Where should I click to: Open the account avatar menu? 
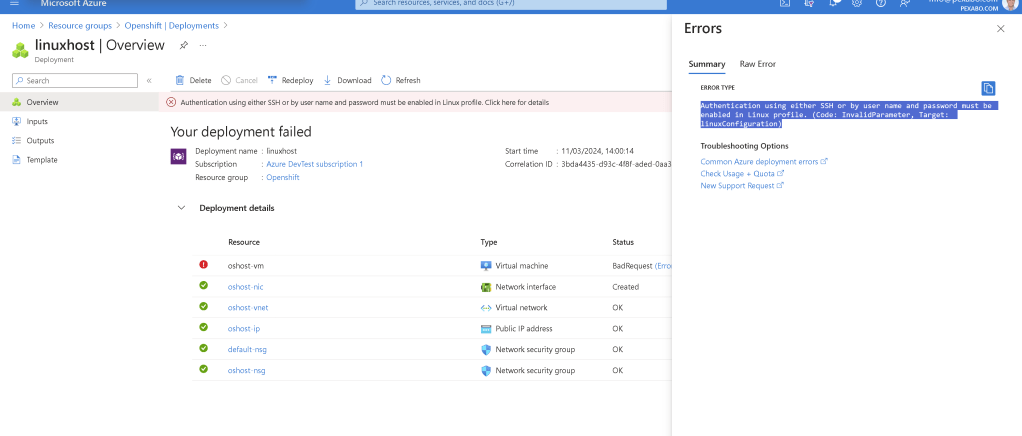1010,4
